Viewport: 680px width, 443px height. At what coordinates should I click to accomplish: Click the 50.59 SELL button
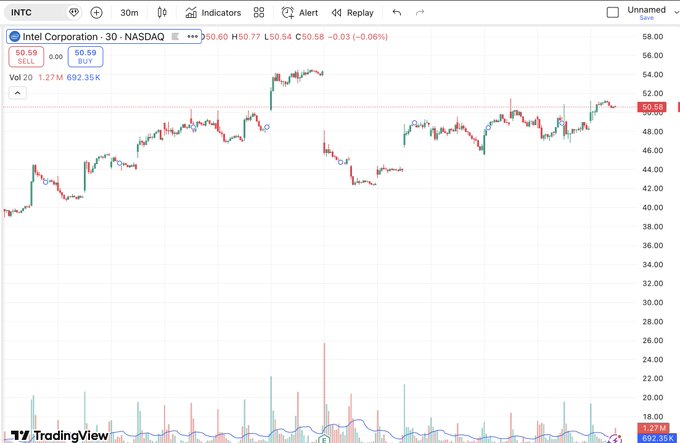(26, 57)
